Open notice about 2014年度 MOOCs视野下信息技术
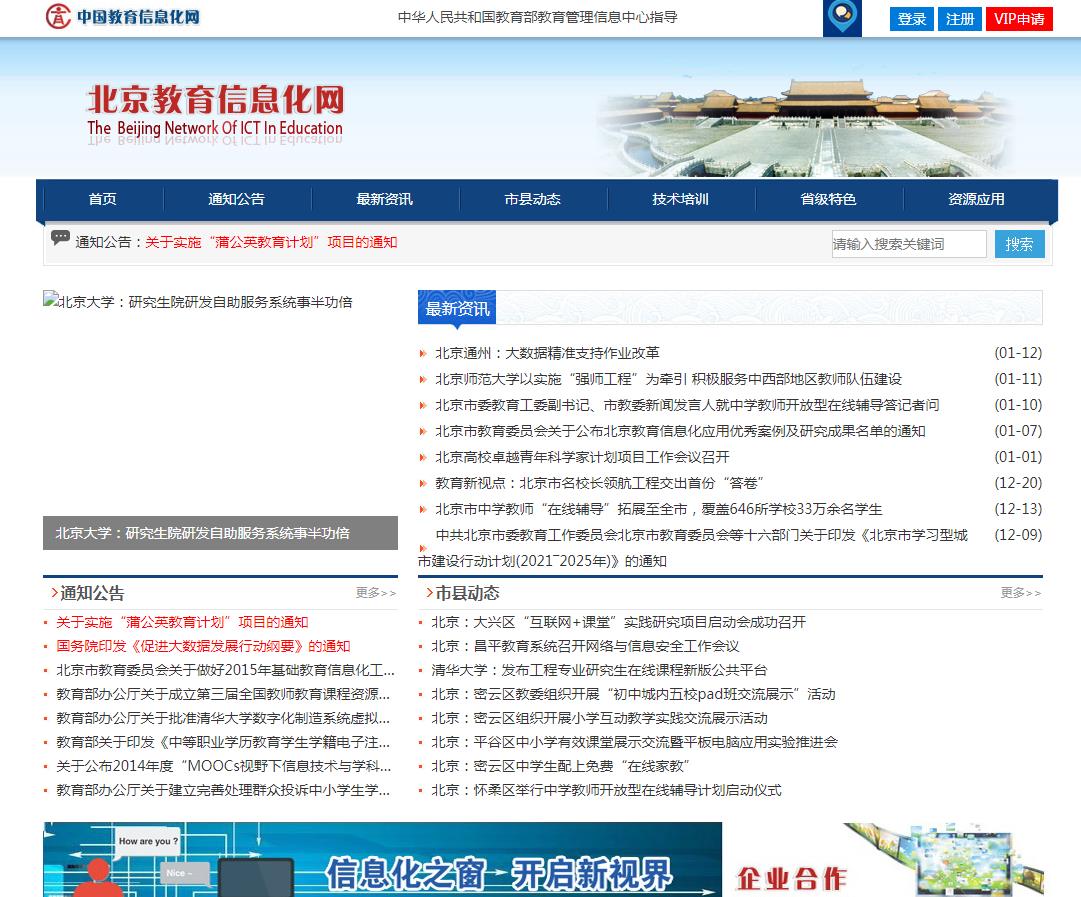The height and width of the screenshot is (897, 1081). (223, 766)
